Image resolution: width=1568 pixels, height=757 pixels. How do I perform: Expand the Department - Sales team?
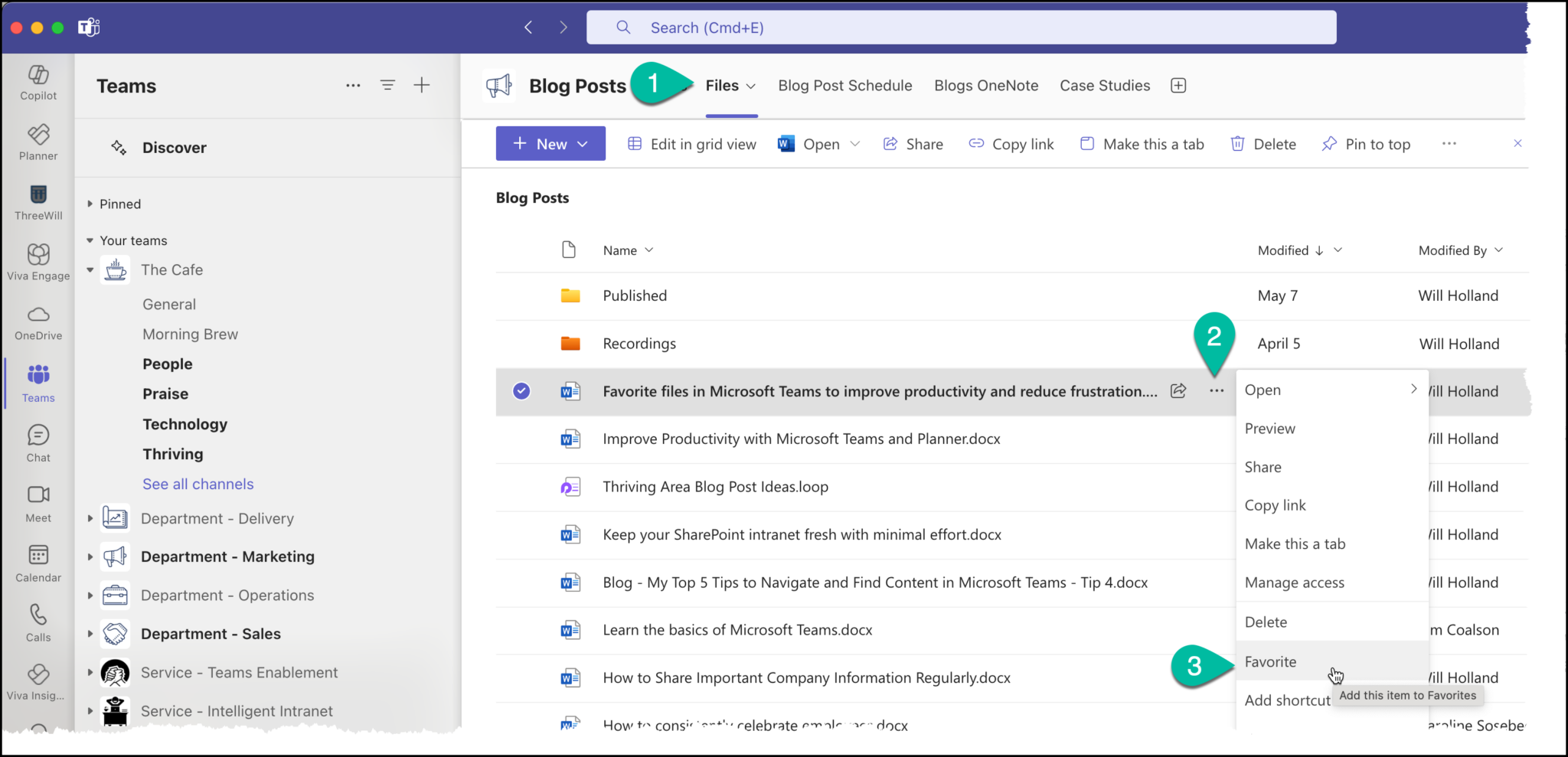pos(90,634)
